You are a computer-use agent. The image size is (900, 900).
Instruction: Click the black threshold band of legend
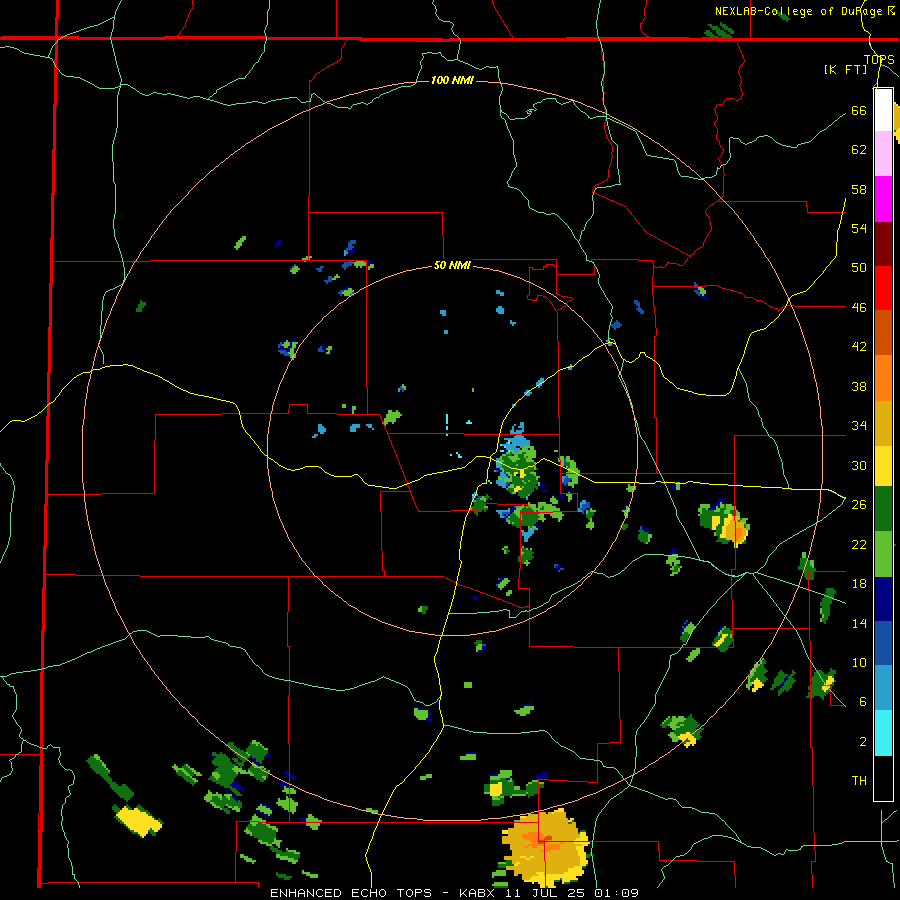point(883,778)
